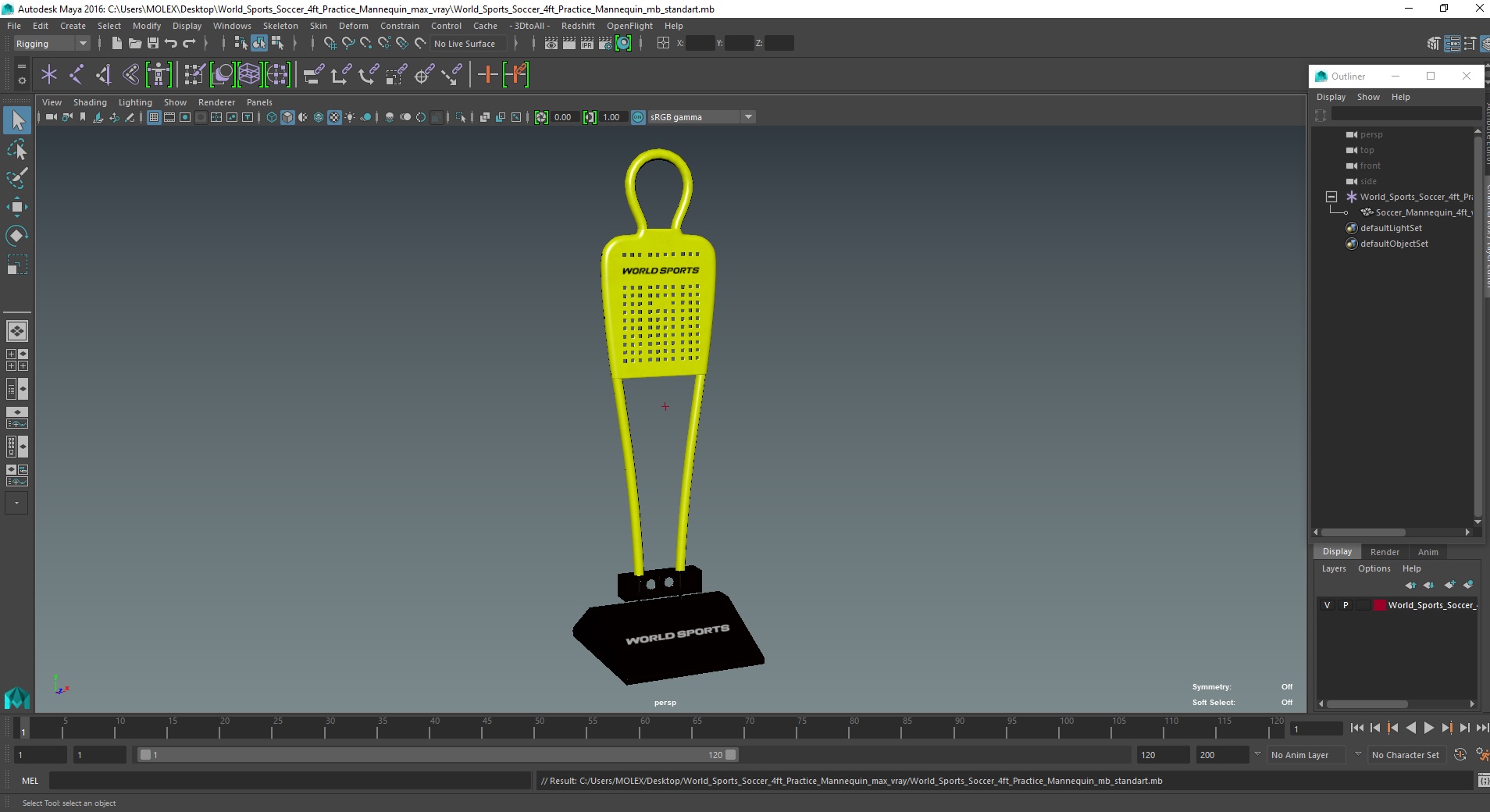Open the viewport Shading menu

point(90,102)
